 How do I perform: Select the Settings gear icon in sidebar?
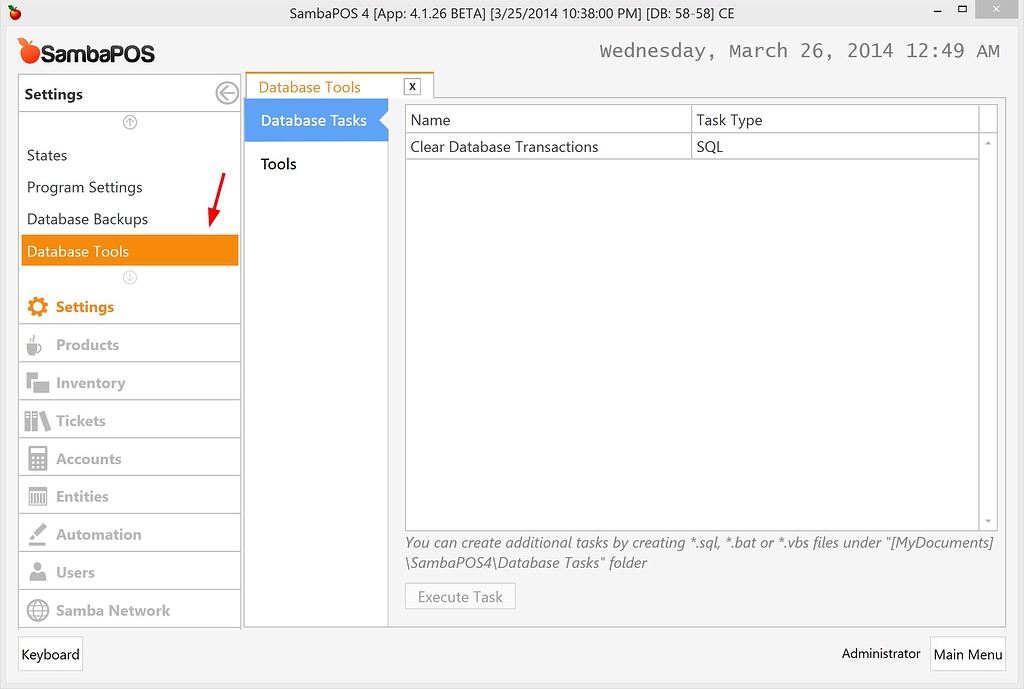pos(40,306)
